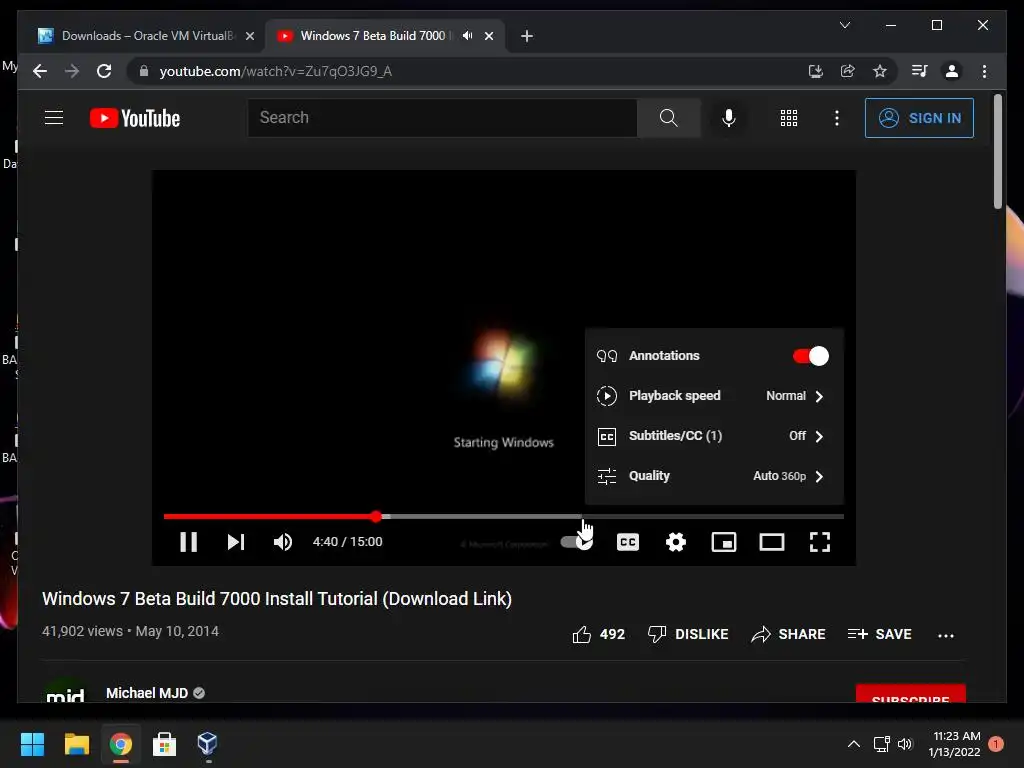Open the Windows Start menu

(32, 744)
